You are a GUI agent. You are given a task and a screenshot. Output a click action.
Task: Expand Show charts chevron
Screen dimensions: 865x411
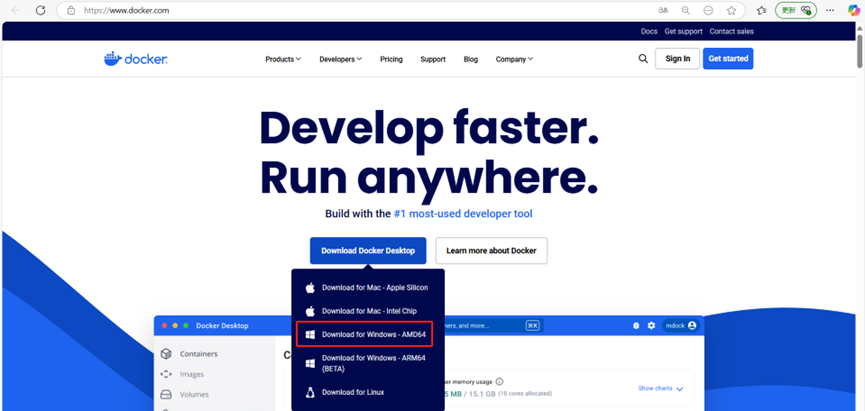click(x=680, y=389)
